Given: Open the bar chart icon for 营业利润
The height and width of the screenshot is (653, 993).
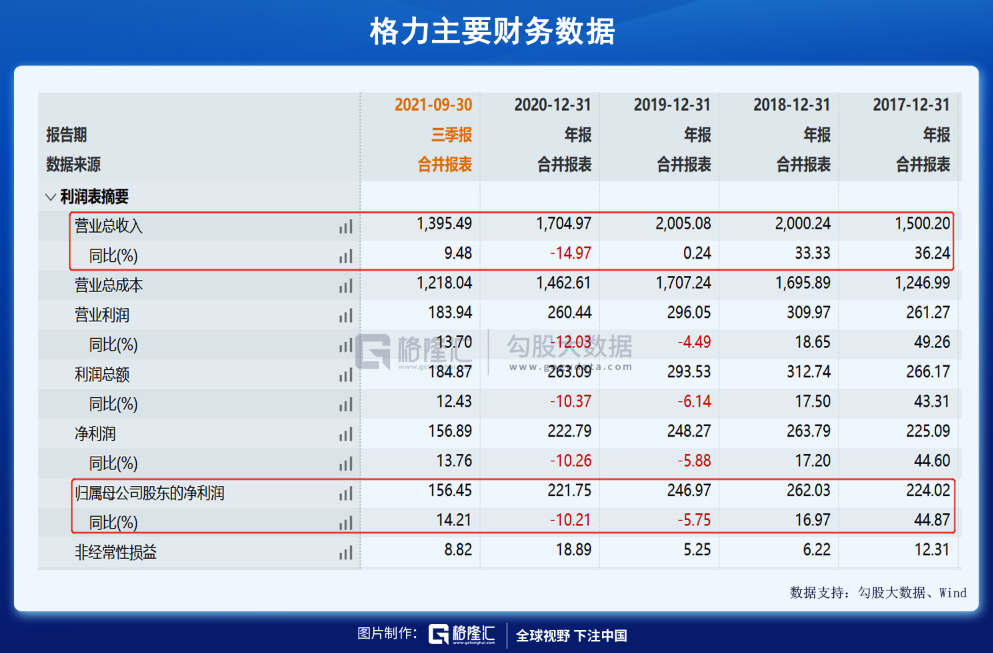Looking at the screenshot, I should [345, 315].
